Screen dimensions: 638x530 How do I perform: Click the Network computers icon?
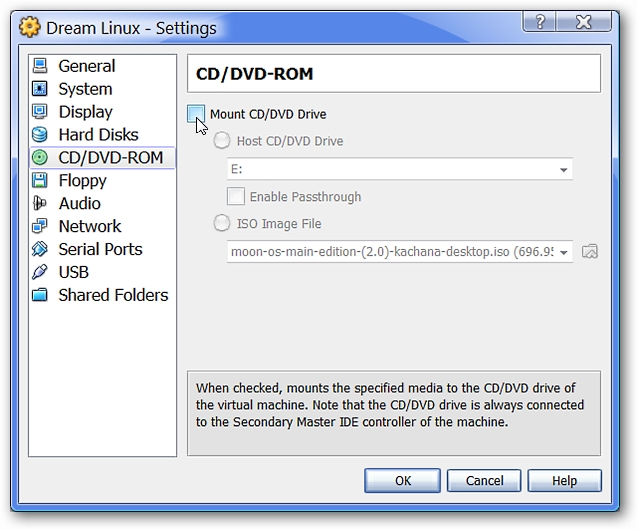40,226
